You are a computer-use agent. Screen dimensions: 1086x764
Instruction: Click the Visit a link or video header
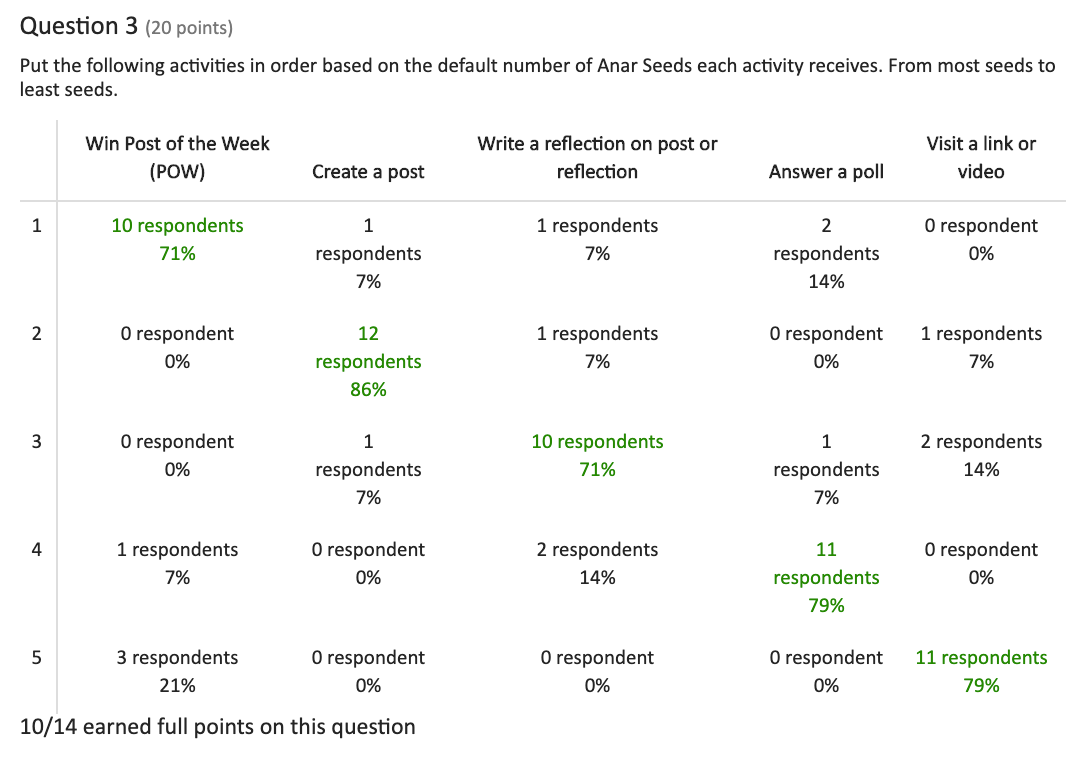981,157
